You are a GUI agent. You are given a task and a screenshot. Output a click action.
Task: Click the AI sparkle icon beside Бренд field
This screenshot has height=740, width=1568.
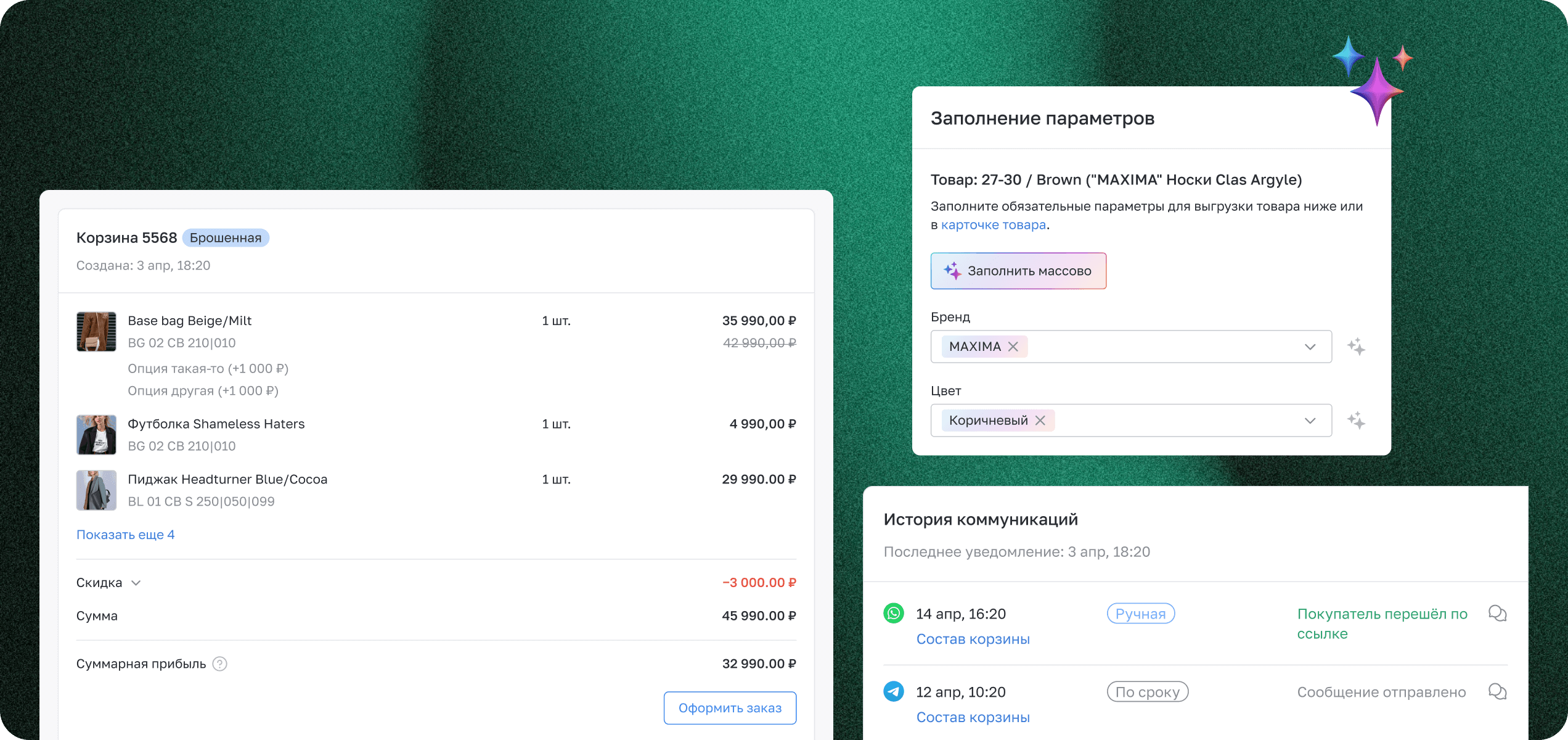pyautogui.click(x=1355, y=347)
